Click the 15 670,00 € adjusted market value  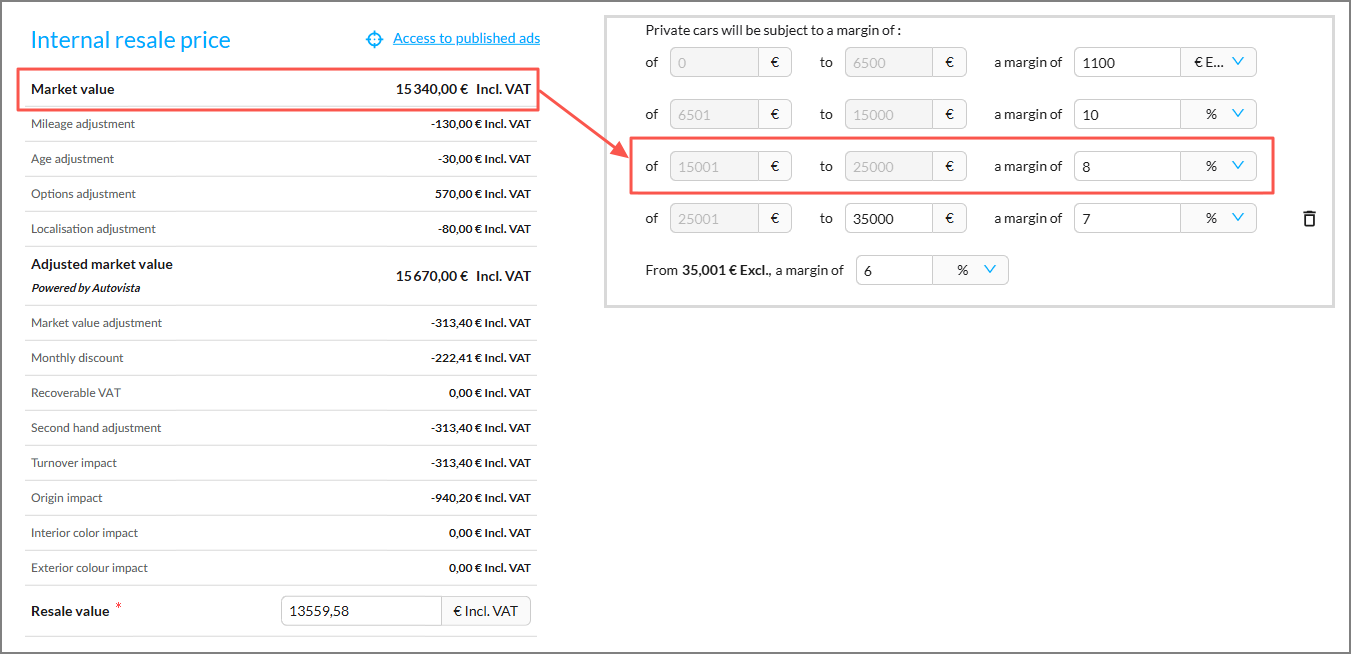[432, 276]
